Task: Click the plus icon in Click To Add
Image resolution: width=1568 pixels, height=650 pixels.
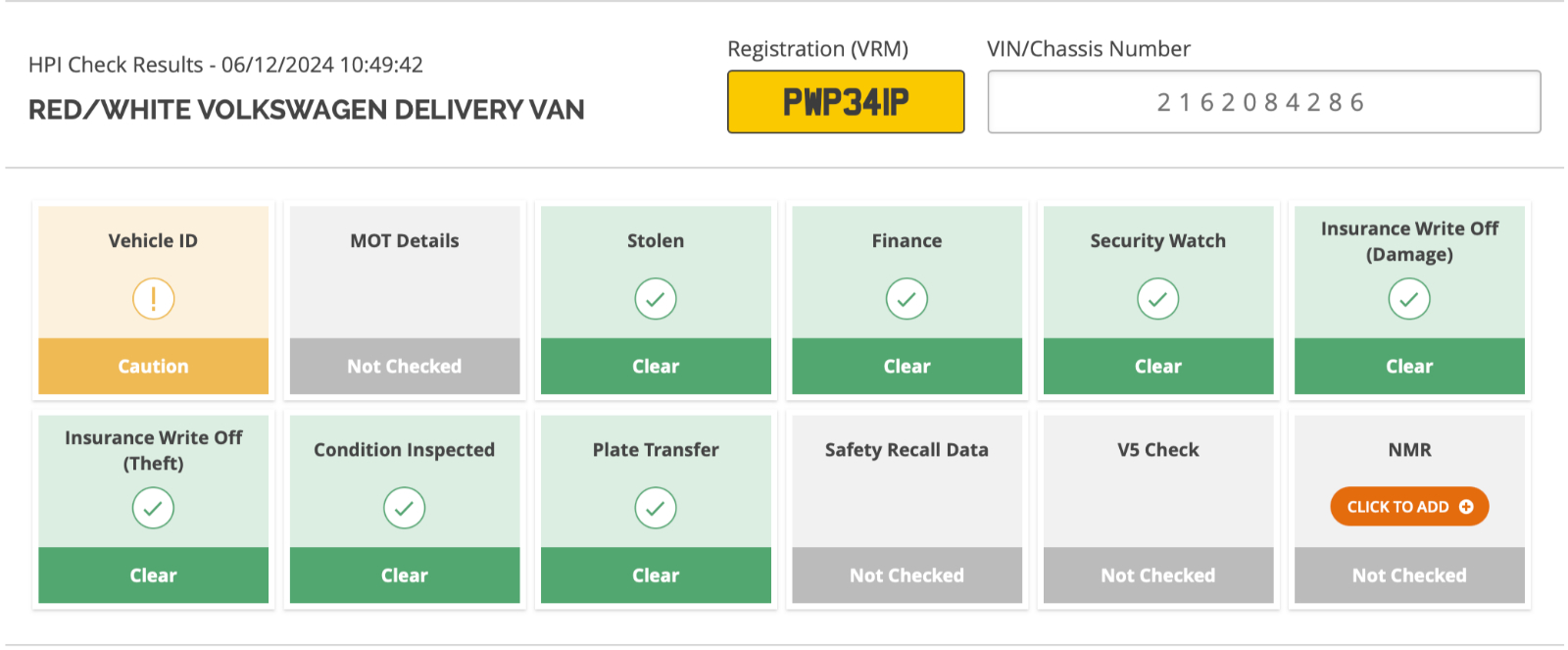Action: (x=1466, y=507)
